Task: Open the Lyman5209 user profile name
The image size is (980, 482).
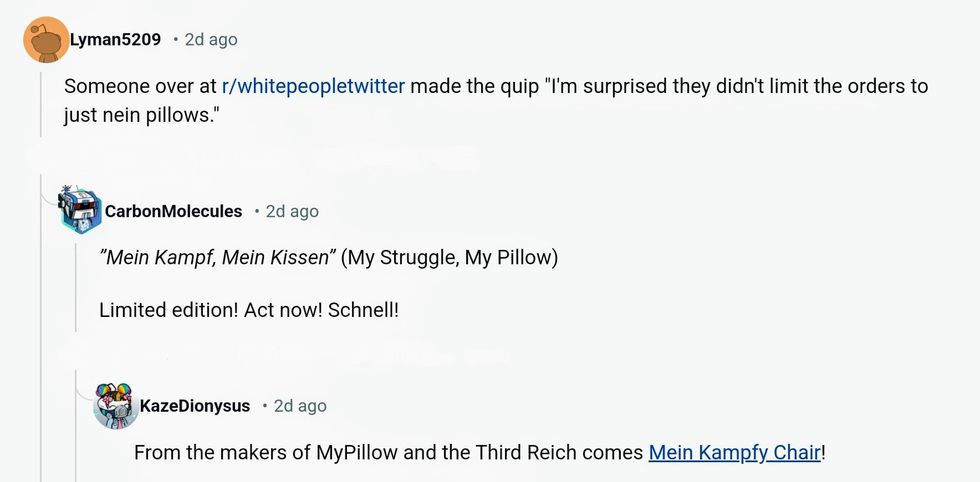Action: click(x=115, y=40)
